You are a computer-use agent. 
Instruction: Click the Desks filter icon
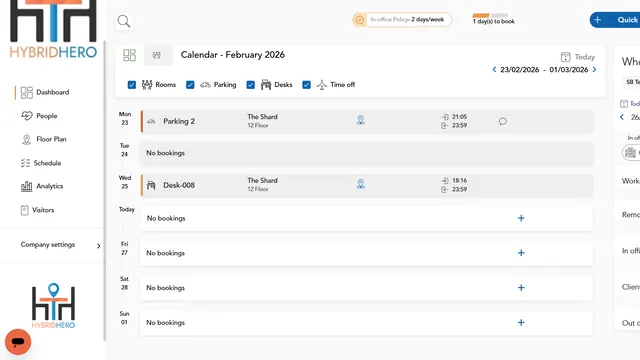[x=266, y=84]
